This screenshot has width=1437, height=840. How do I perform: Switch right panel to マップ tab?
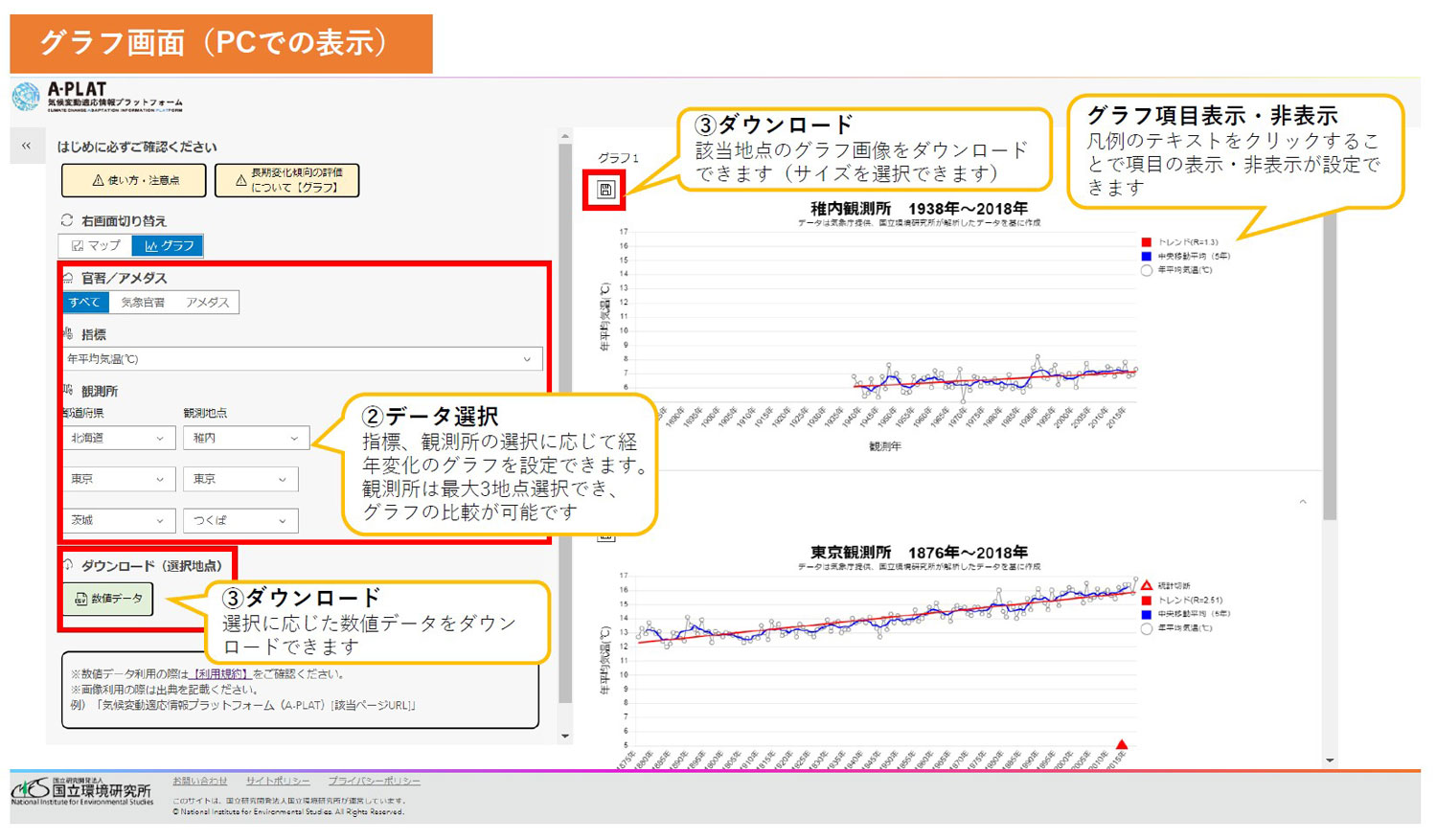(x=96, y=246)
